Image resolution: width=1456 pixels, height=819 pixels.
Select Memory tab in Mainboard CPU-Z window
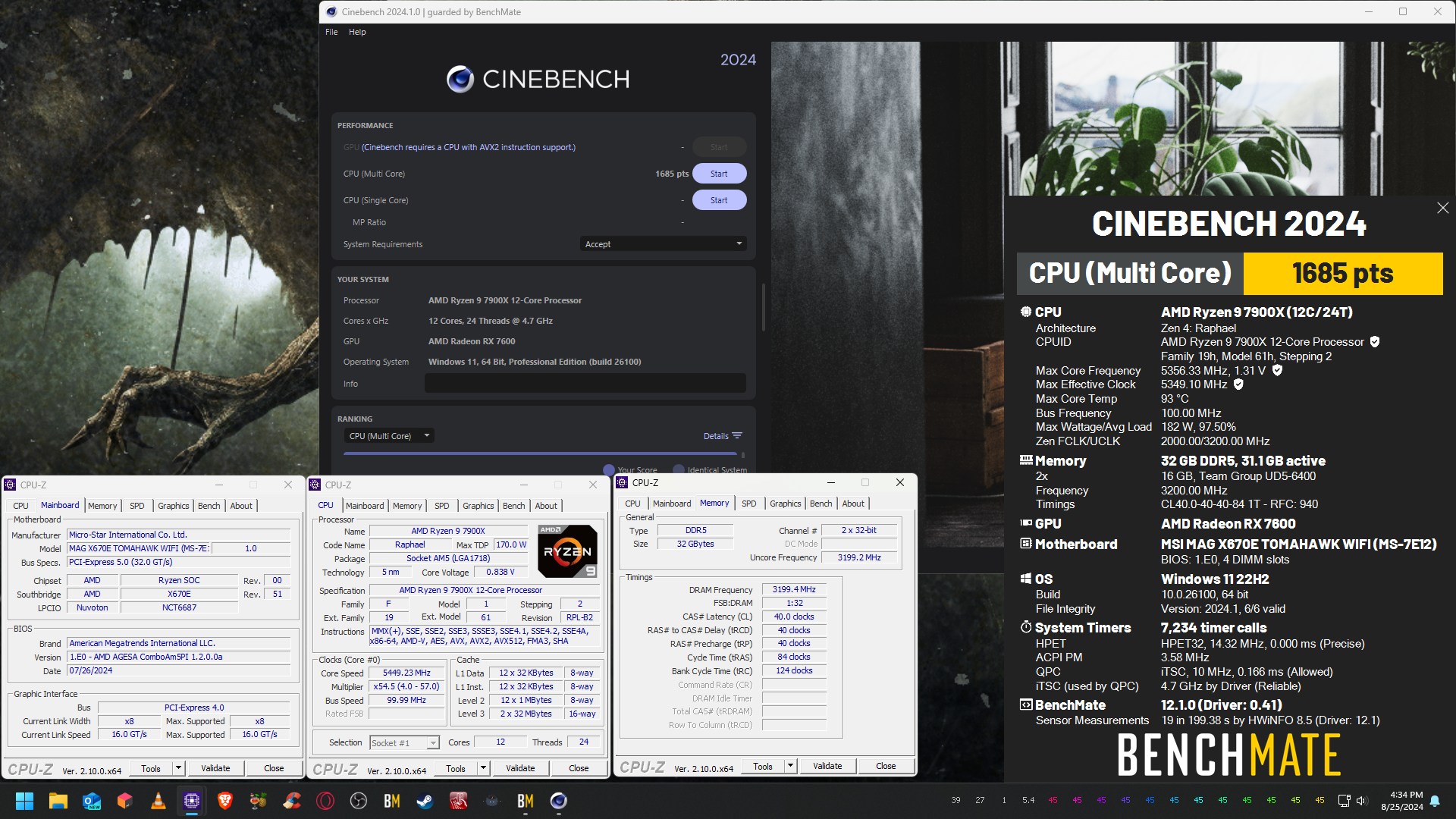point(102,506)
